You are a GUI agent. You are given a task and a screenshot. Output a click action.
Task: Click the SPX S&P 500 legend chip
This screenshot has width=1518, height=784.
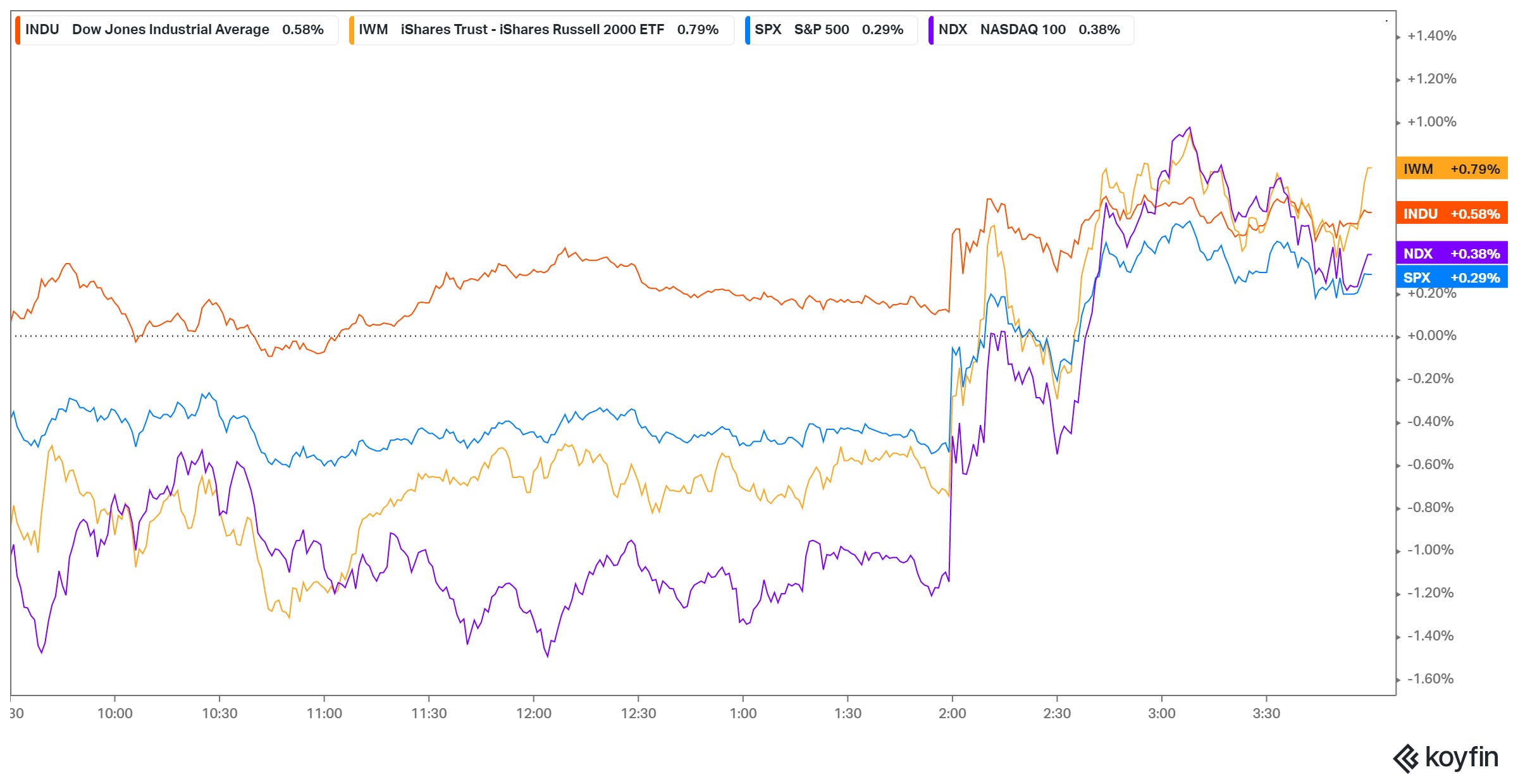pyautogui.click(x=831, y=30)
